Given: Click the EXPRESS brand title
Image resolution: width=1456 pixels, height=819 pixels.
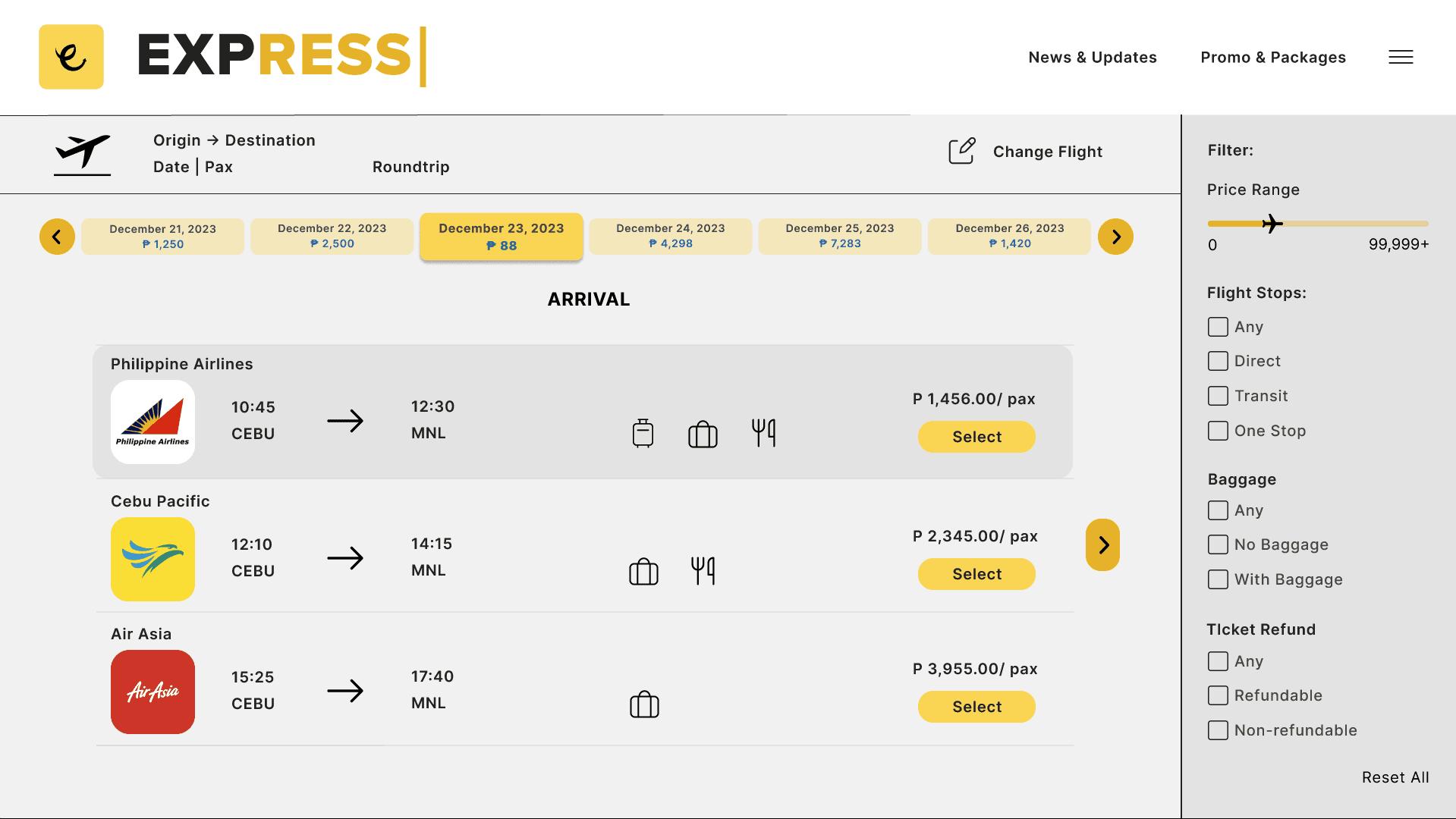Looking at the screenshot, I should 281,56.
